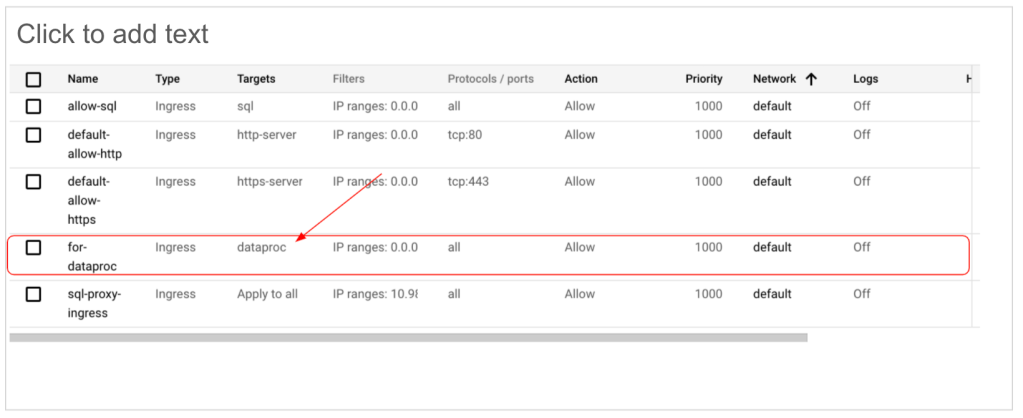The image size is (1023, 418).
Task: Check the allow-sql rule checkbox
Action: [34, 106]
